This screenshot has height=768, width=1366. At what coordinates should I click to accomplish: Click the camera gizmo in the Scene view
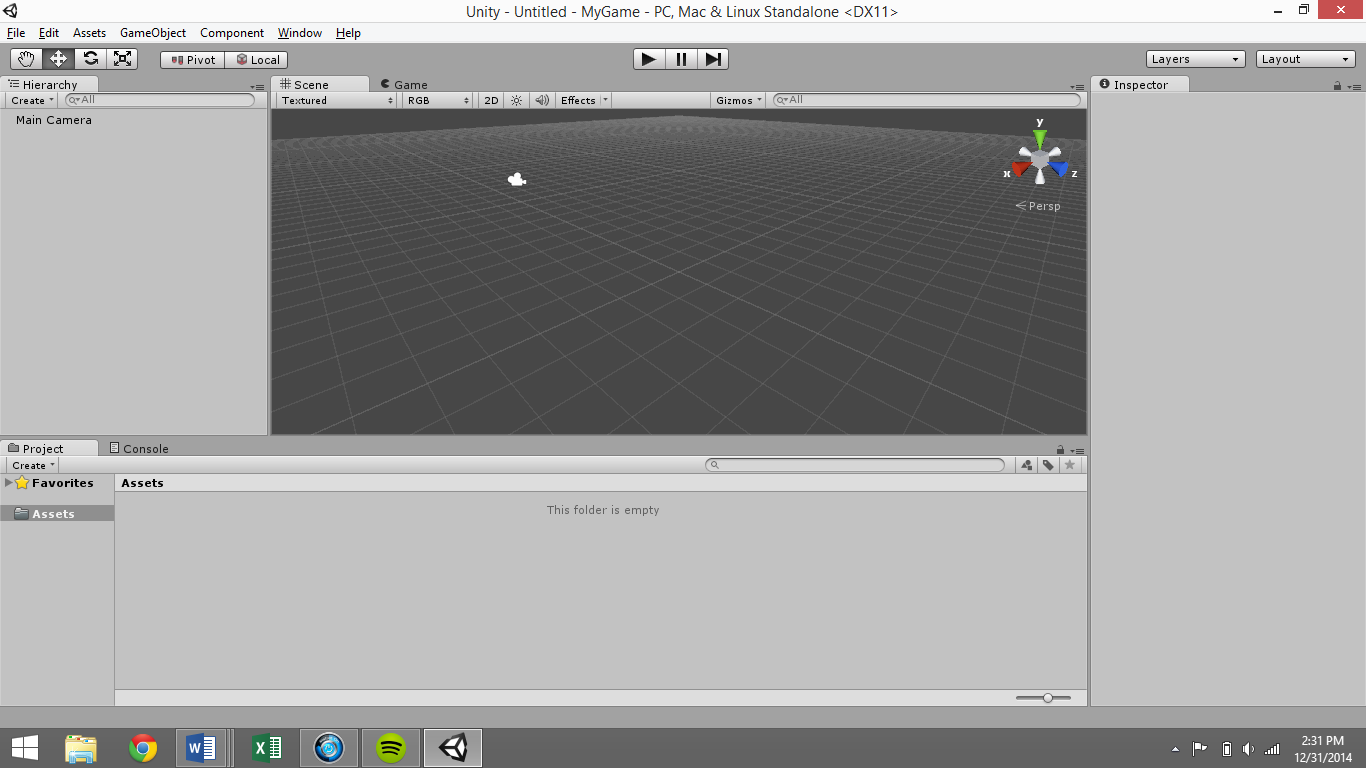(517, 180)
